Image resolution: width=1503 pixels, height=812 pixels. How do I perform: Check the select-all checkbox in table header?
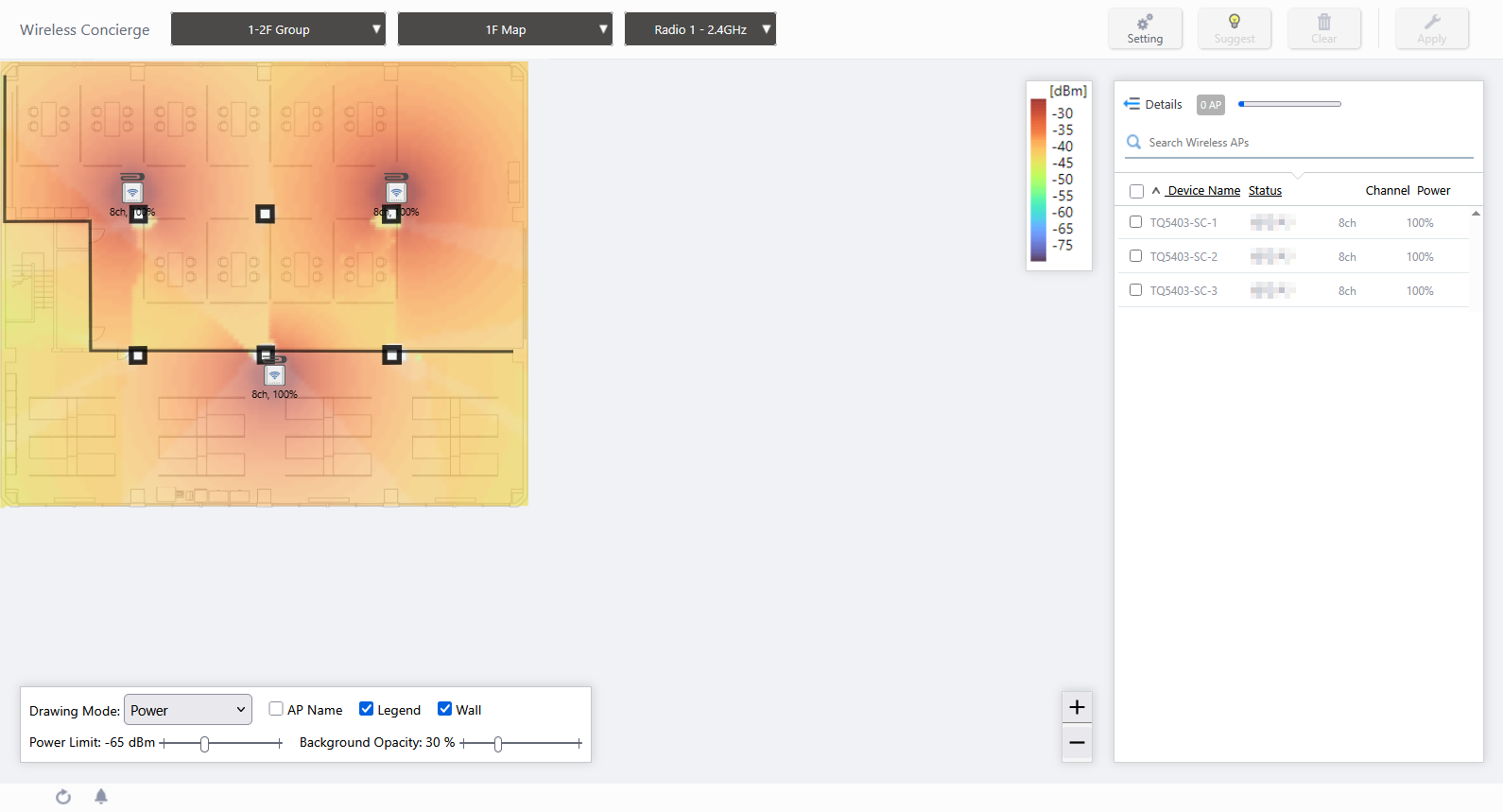tap(1136, 191)
